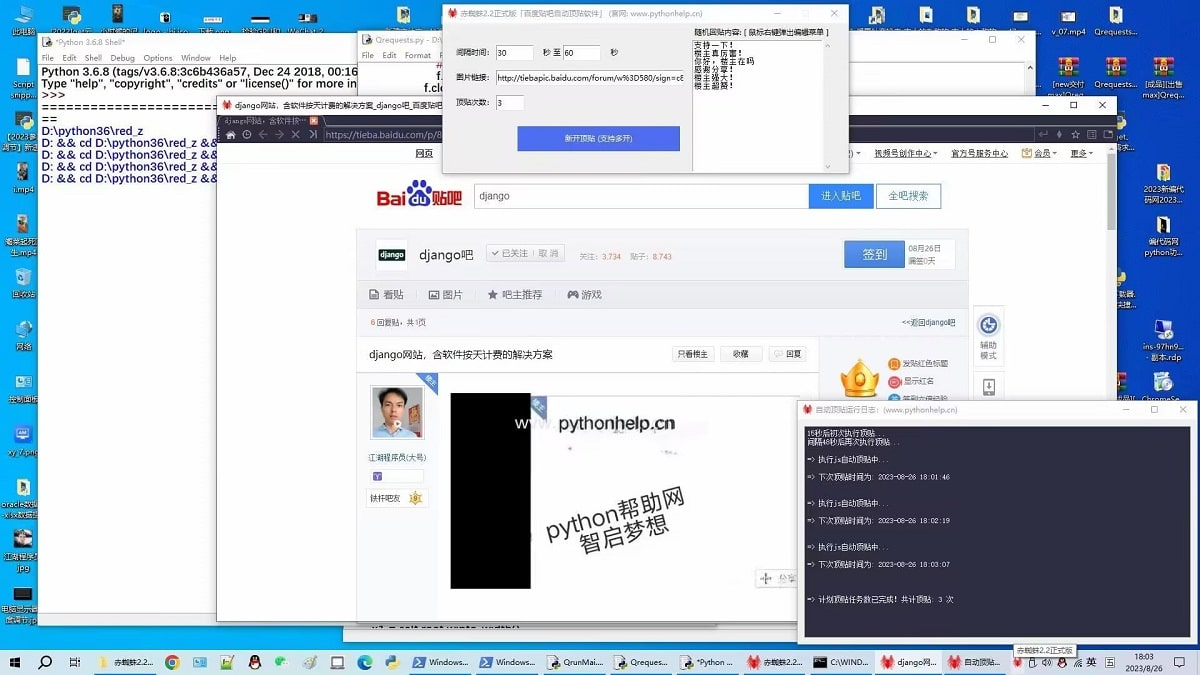Click the browser history clock icon
Viewport: 1200px width, 675px height.
[x=246, y=135]
